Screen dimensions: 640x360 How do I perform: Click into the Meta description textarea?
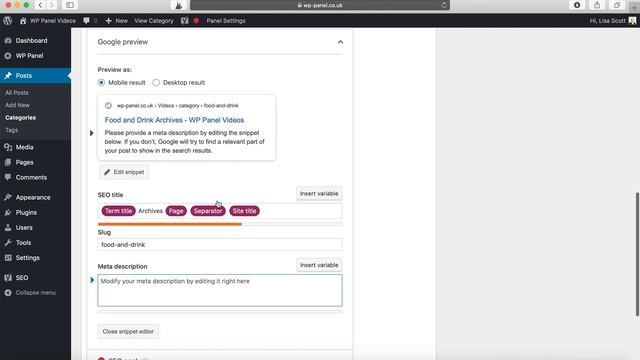point(220,290)
